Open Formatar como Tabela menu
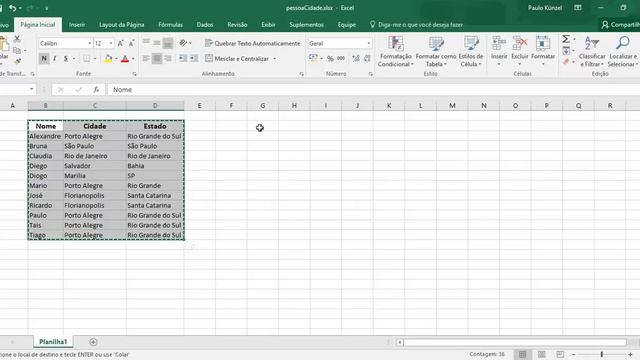 click(x=436, y=52)
